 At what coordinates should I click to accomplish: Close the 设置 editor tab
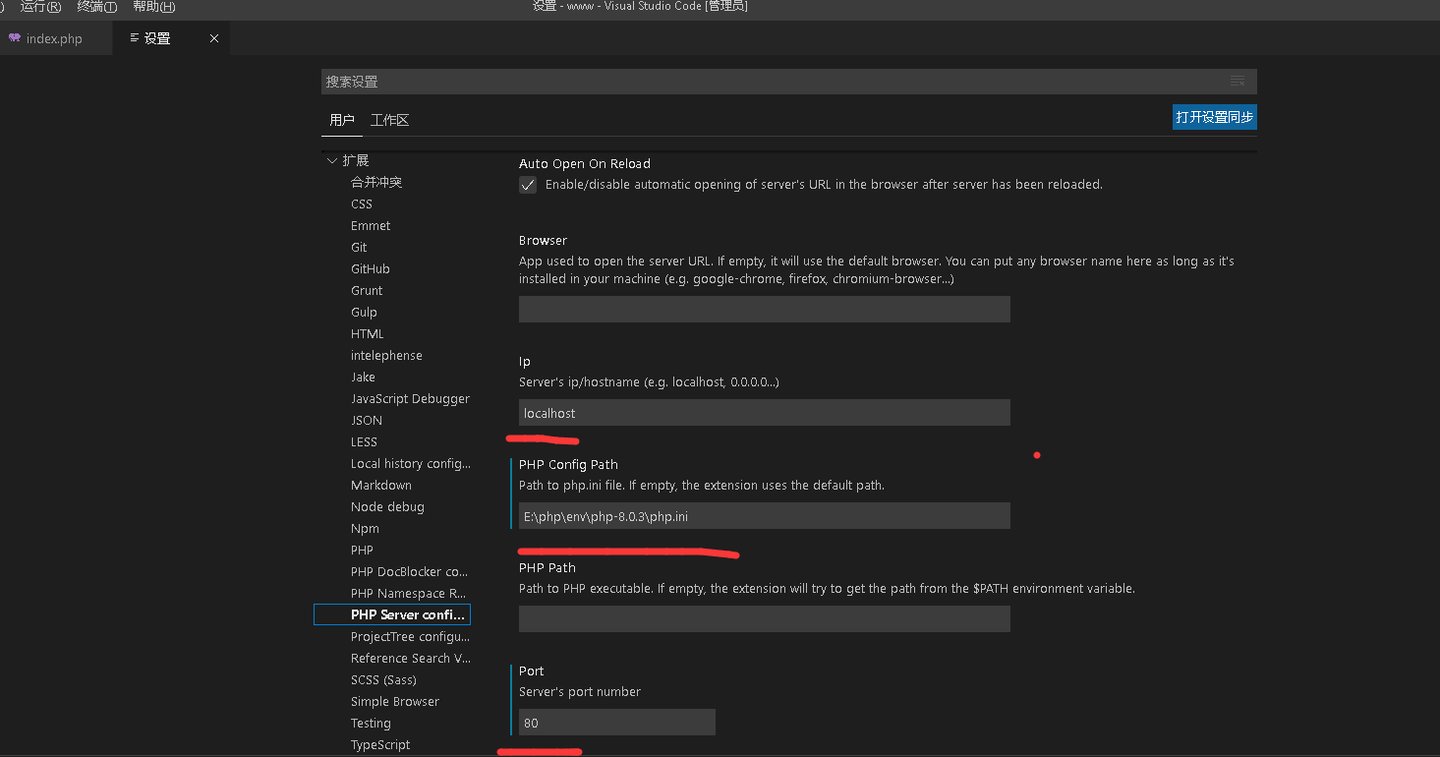pyautogui.click(x=214, y=38)
